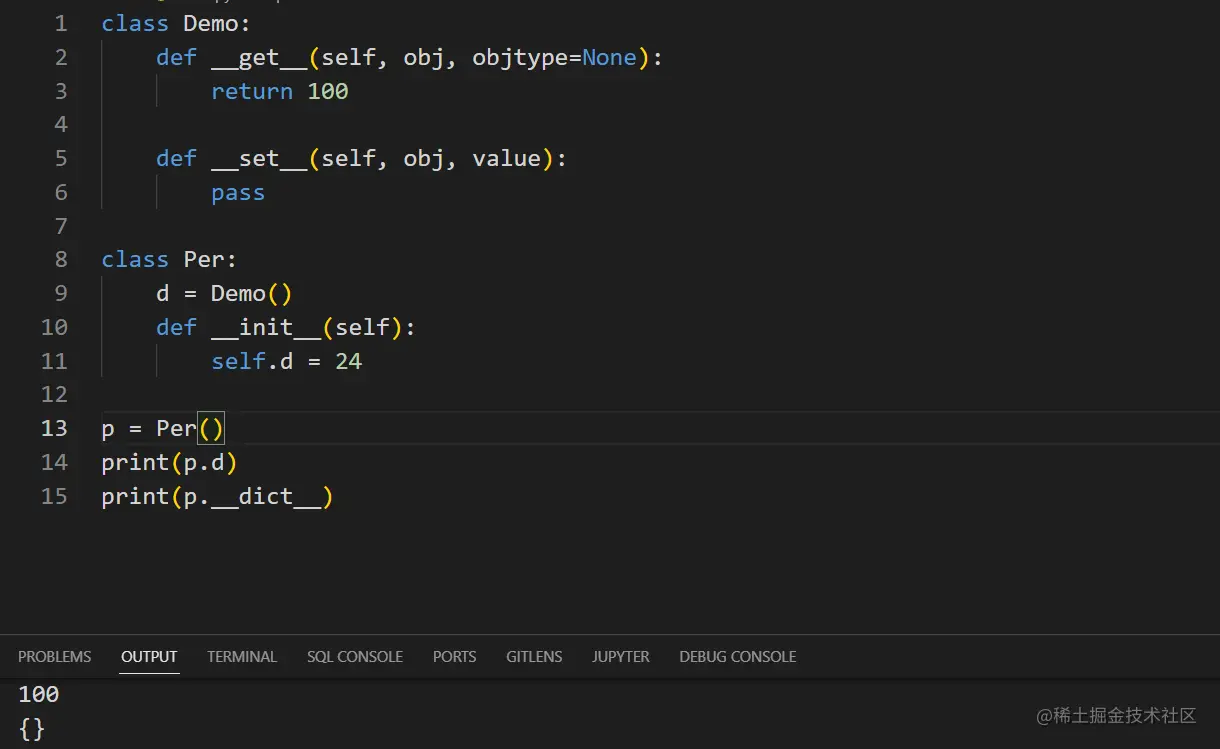1220x749 pixels.
Task: Select the OUTPUT panel tab
Action: (x=149, y=657)
